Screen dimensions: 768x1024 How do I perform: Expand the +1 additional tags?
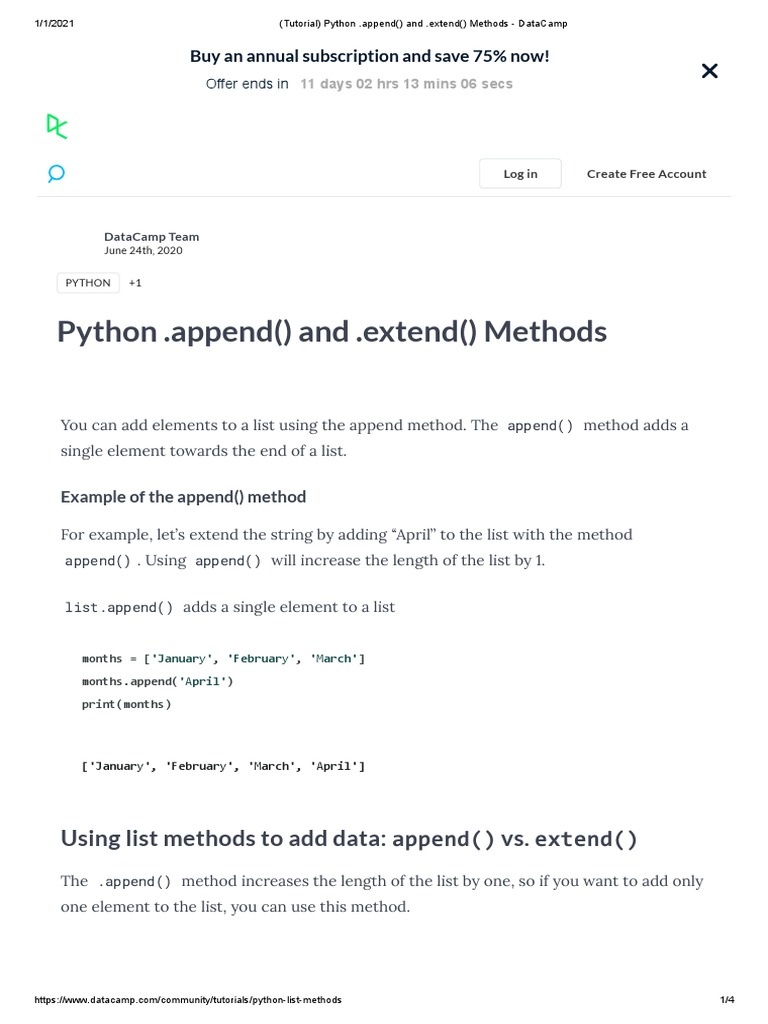click(x=135, y=283)
